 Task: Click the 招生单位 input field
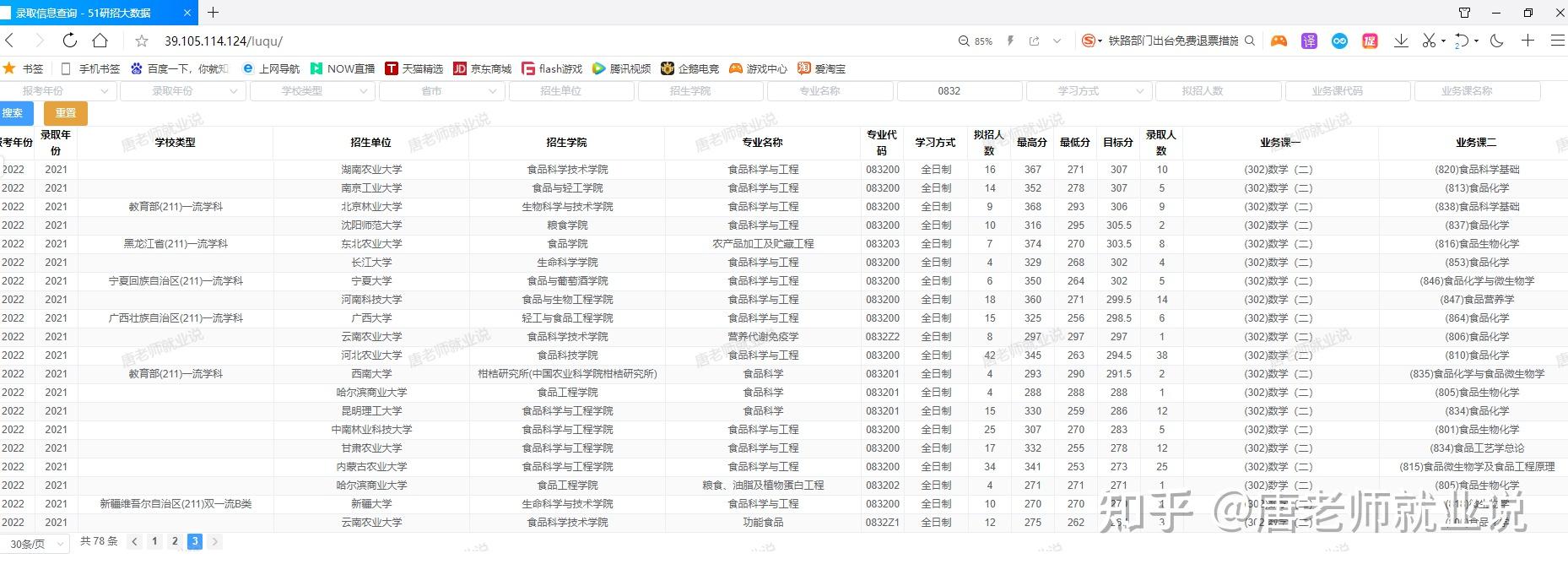(571, 91)
